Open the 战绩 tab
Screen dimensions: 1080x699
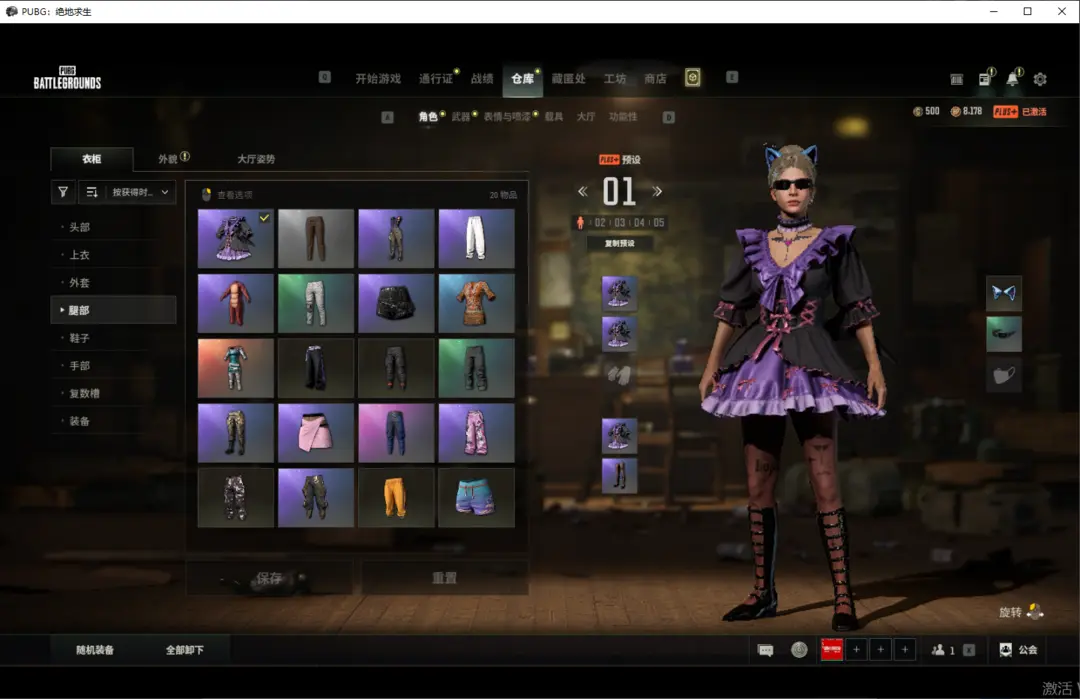(x=482, y=79)
